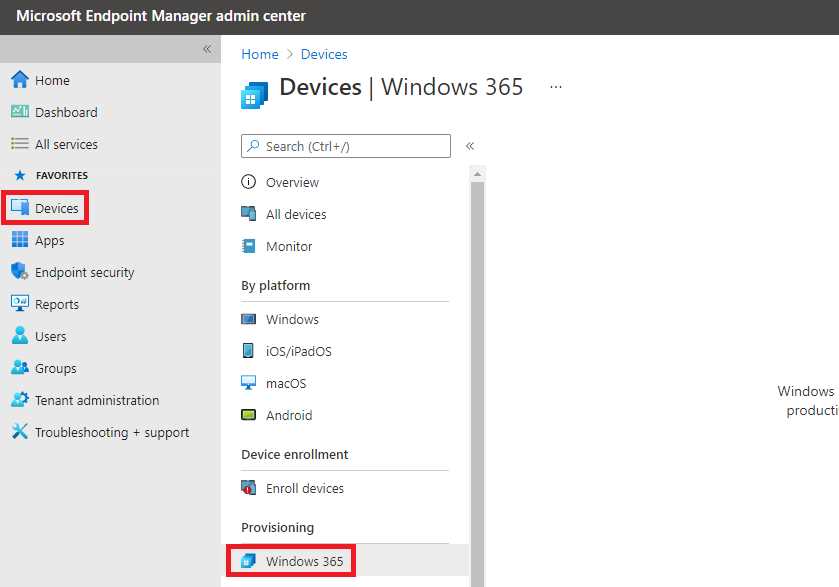Collapse the Windows 365 blade menu
Screen dimensions: 839x587
click(470, 146)
